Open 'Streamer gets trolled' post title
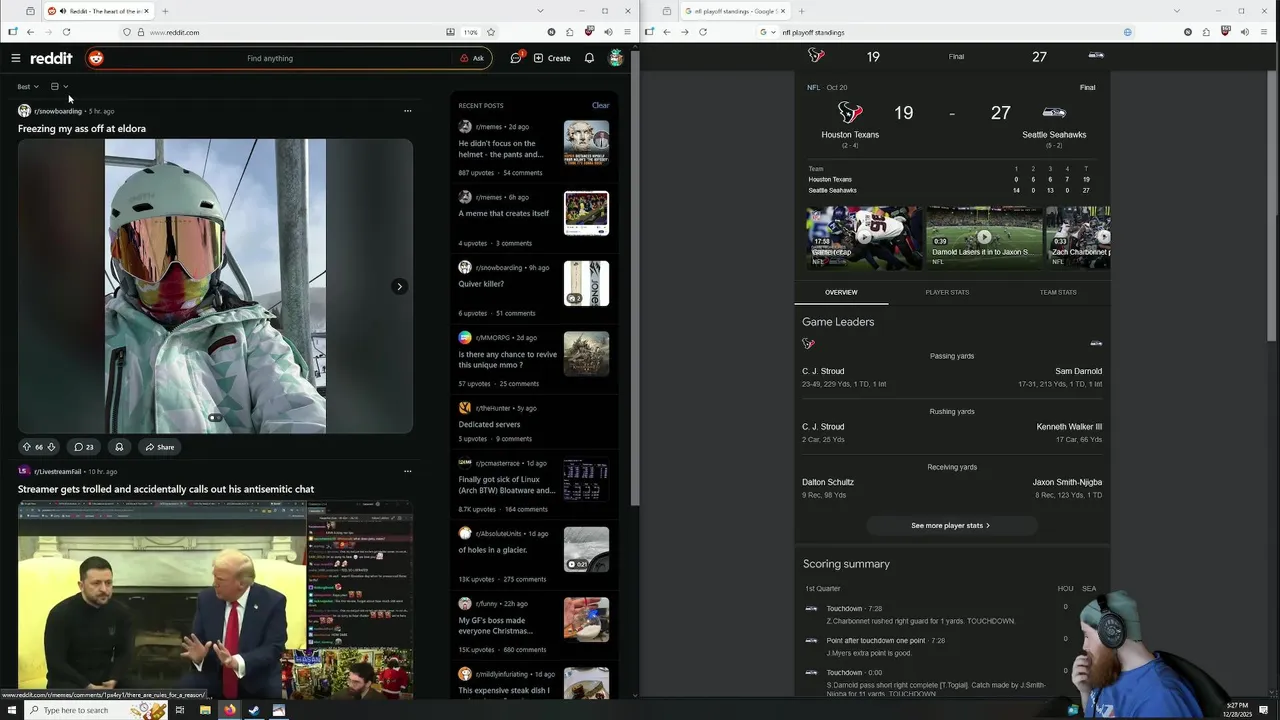 point(166,489)
